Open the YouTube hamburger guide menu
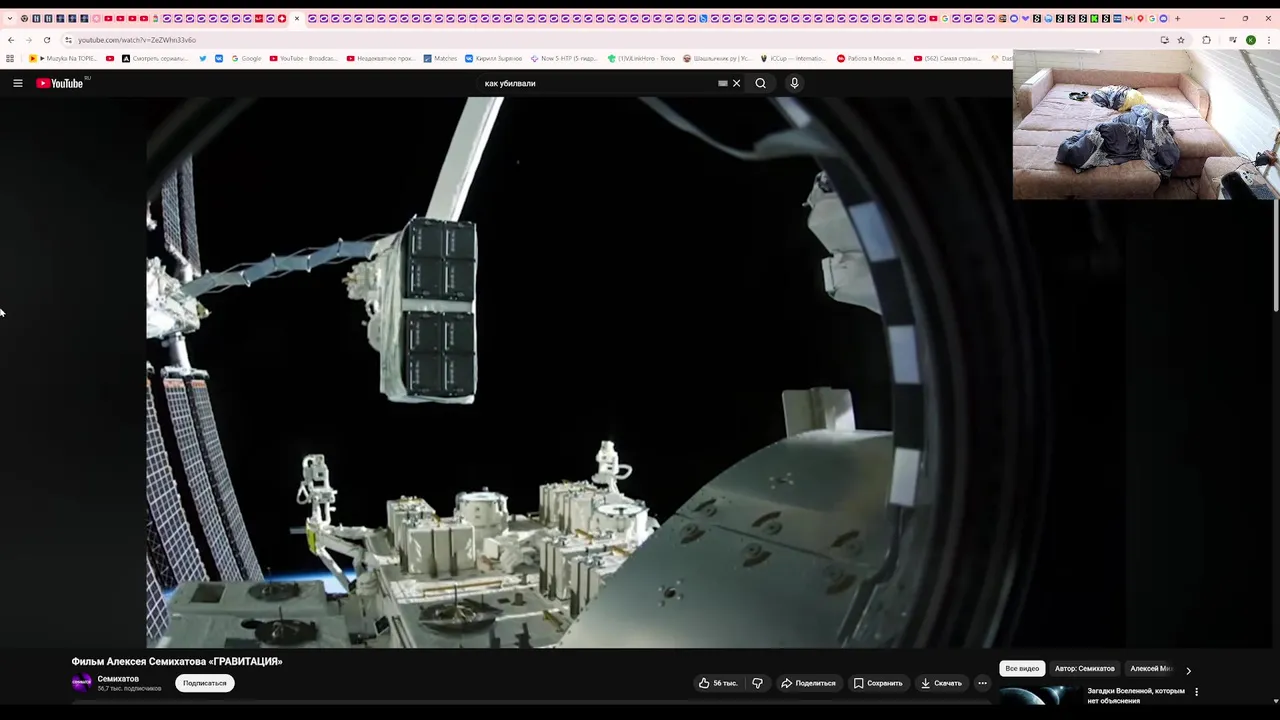 18,83
